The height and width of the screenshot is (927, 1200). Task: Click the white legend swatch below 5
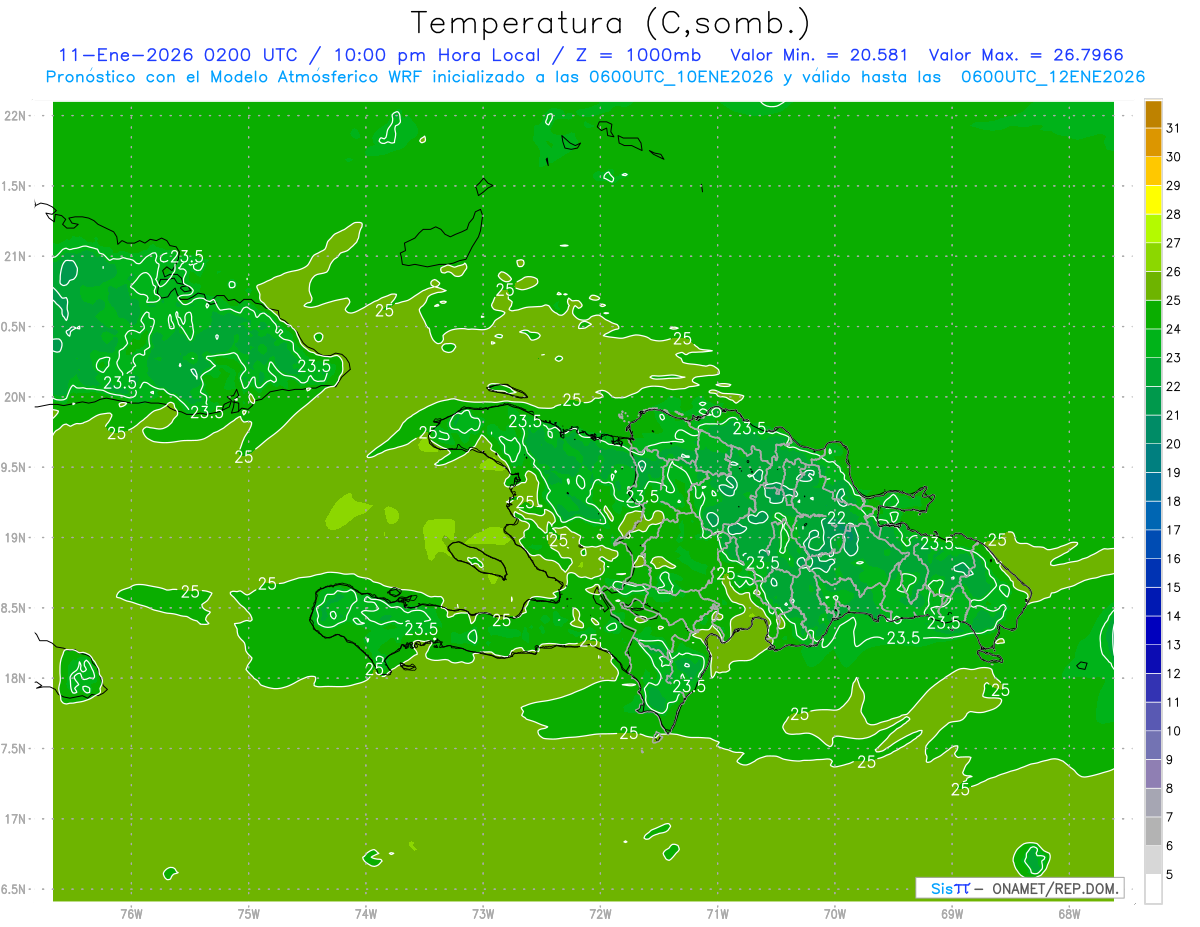coord(1153,888)
